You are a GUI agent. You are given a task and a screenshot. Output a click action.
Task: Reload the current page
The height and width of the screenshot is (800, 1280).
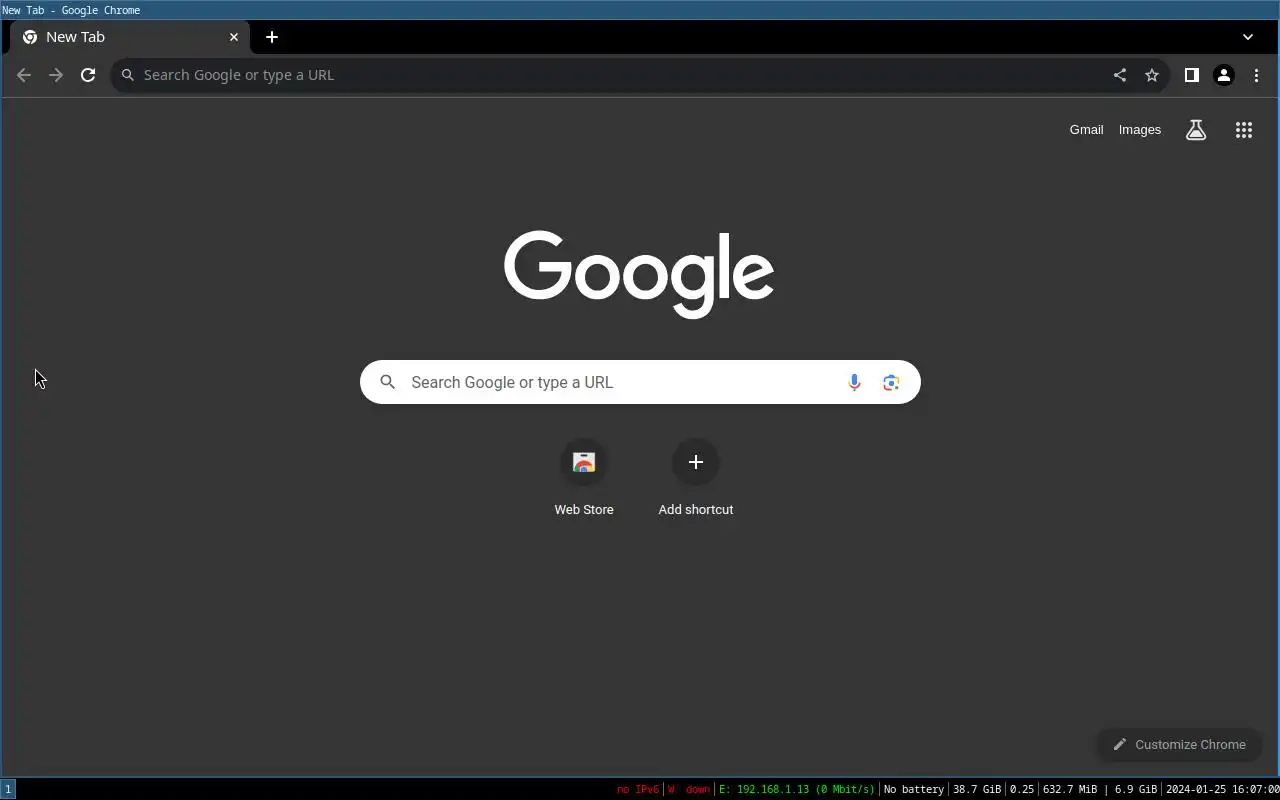(x=88, y=75)
